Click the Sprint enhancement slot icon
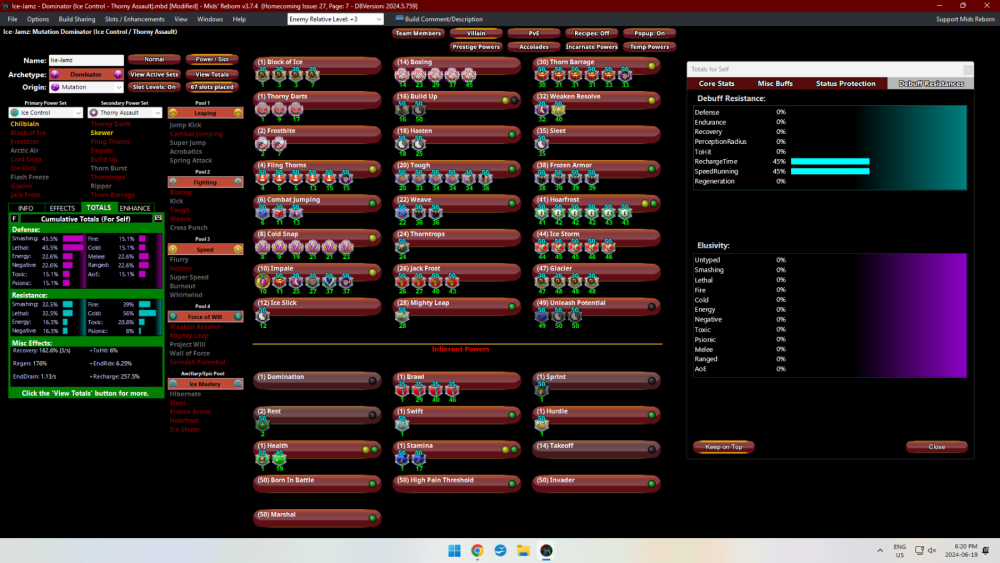The width and height of the screenshot is (1000, 563). [x=541, y=389]
